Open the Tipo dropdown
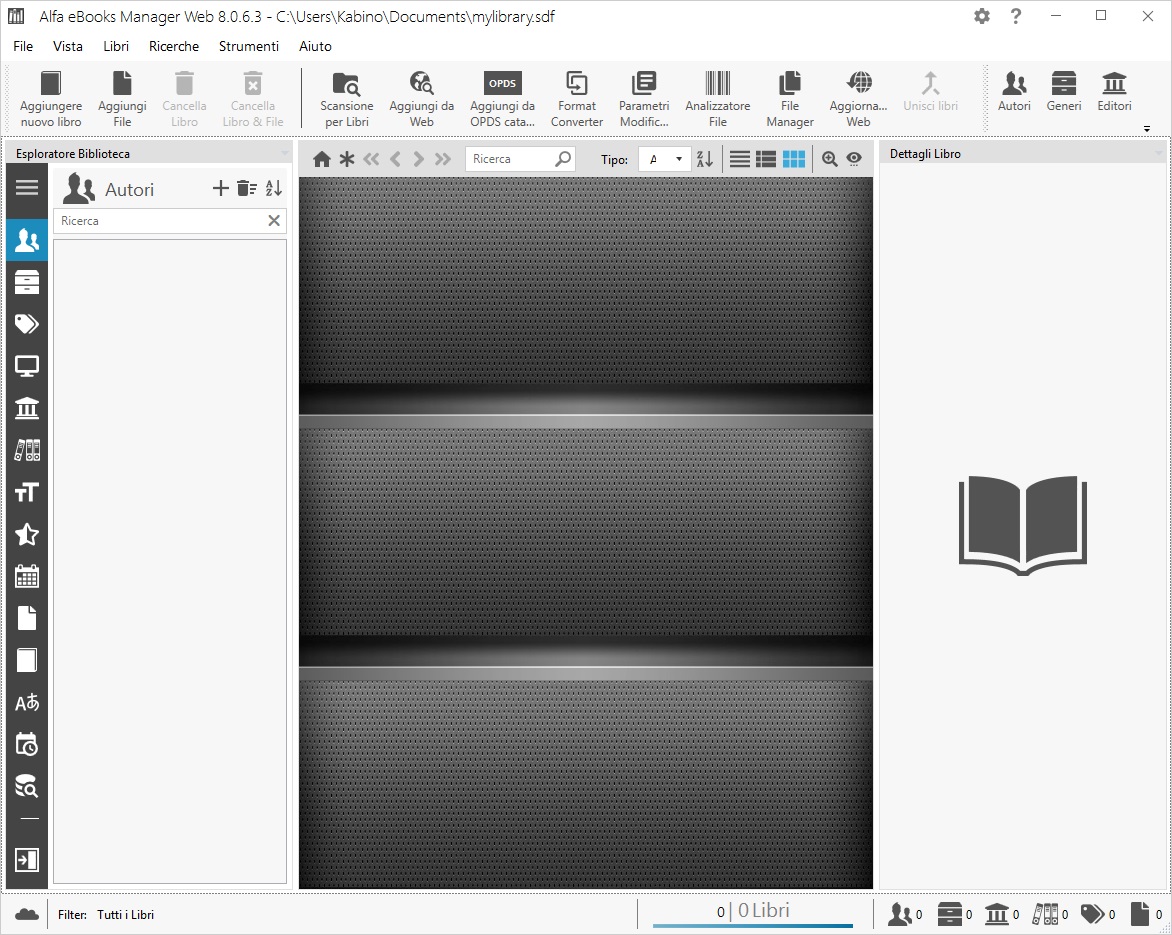 664,158
